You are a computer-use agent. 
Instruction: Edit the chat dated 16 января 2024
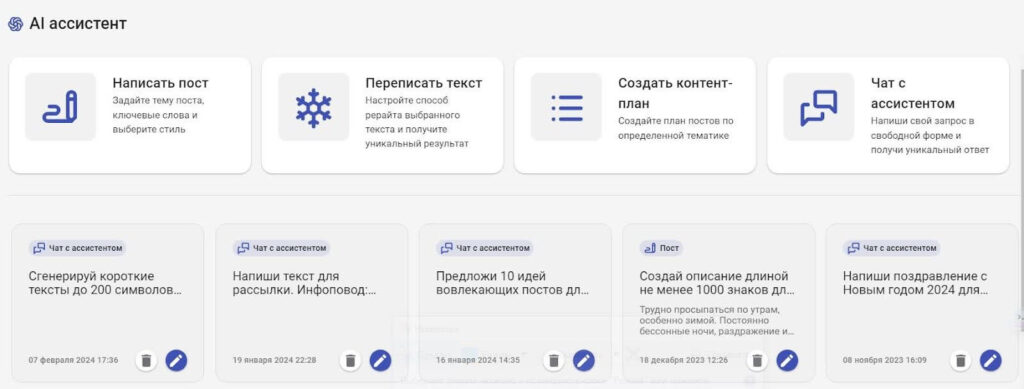(x=584, y=360)
